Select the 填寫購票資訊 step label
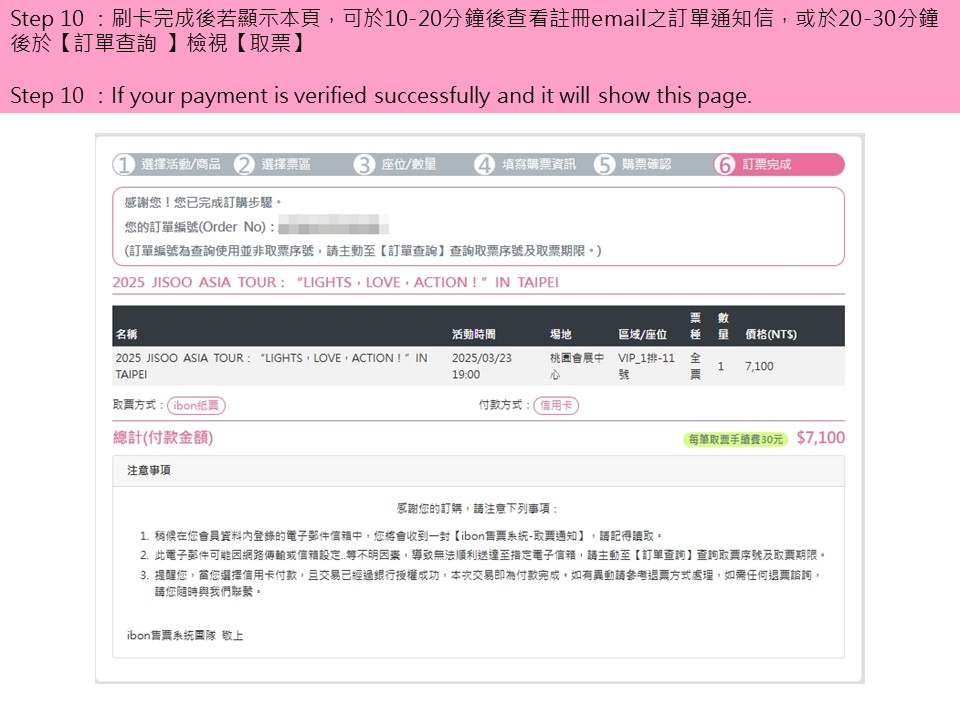The width and height of the screenshot is (960, 720). [x=538, y=165]
